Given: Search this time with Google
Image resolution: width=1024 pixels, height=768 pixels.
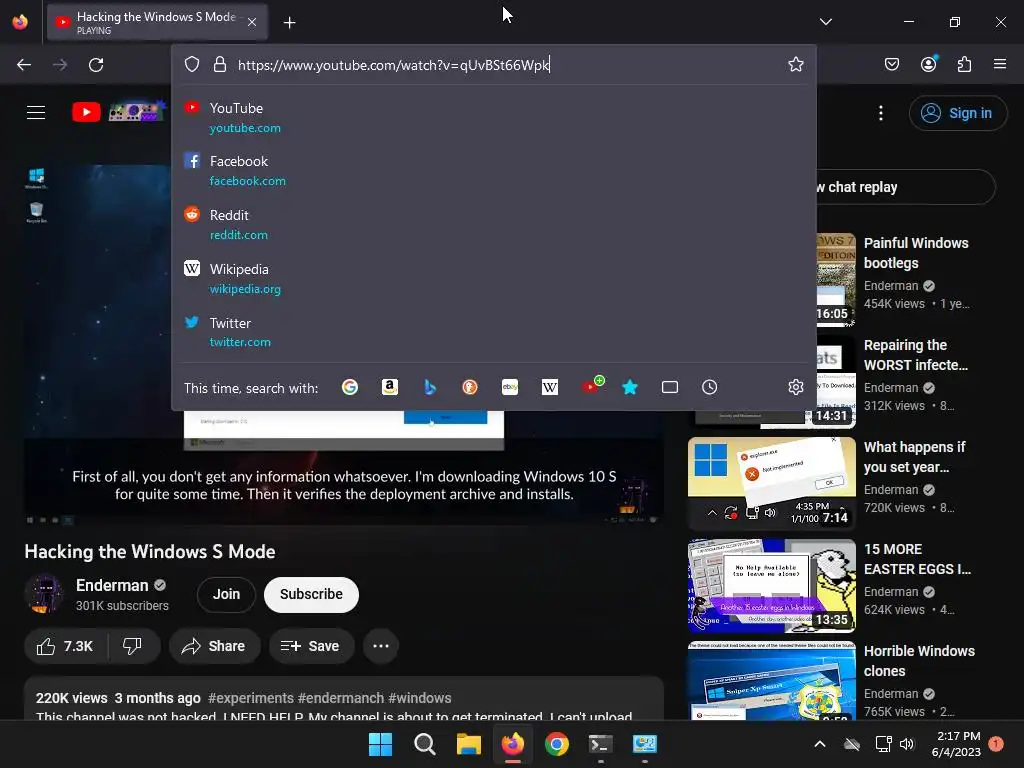Looking at the screenshot, I should 349,387.
